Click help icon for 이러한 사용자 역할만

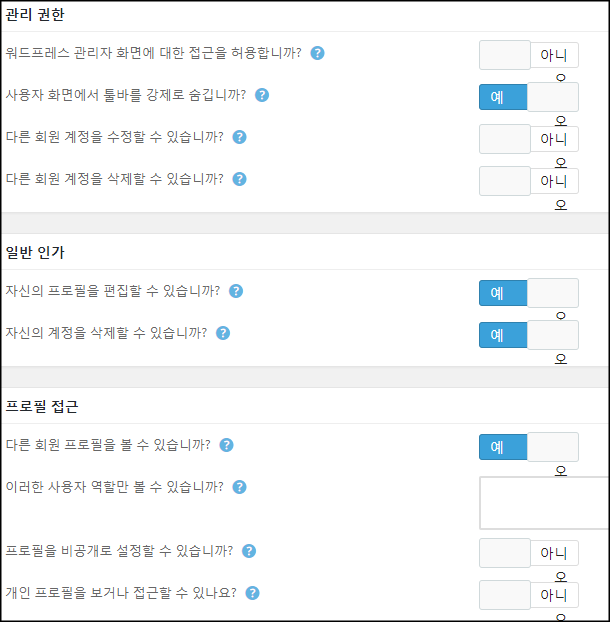pyautogui.click(x=239, y=487)
